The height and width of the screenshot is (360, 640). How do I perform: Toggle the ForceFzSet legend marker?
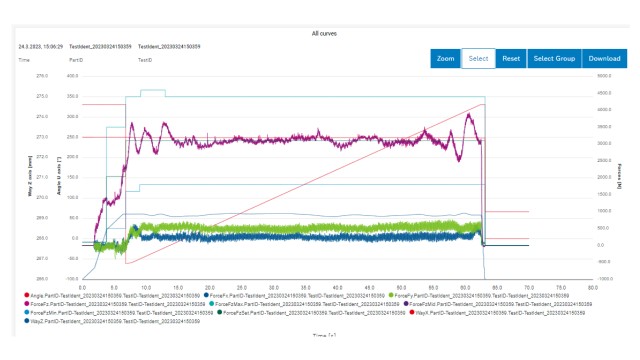[220, 312]
